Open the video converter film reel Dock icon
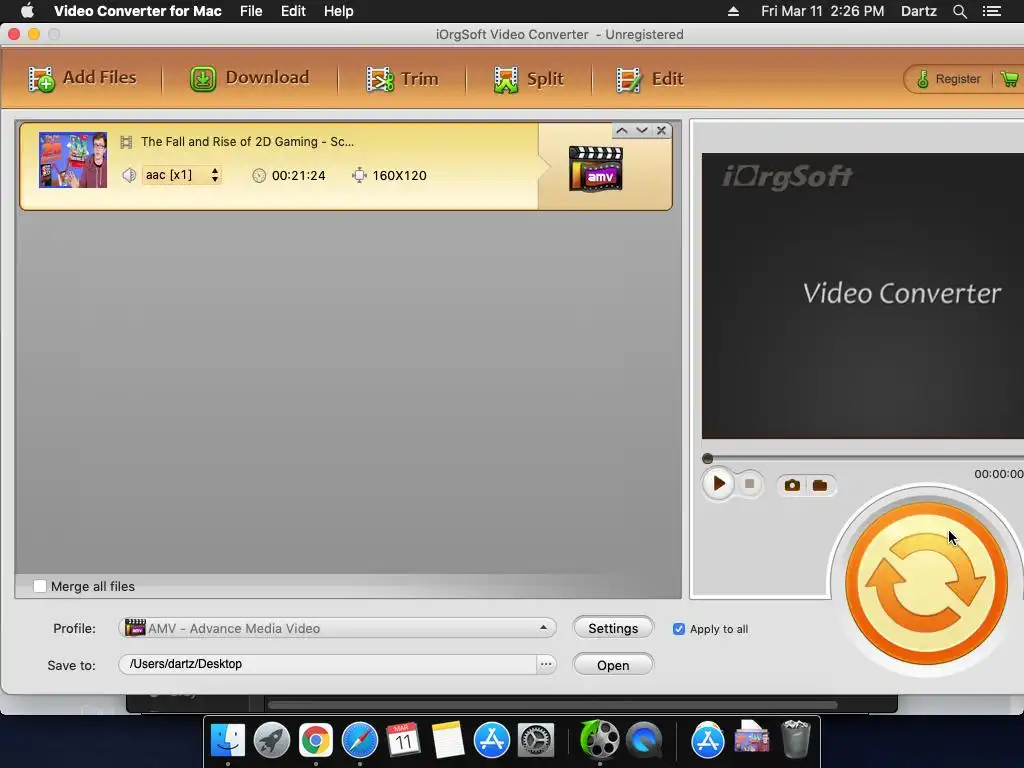Image resolution: width=1024 pixels, height=768 pixels. 599,740
